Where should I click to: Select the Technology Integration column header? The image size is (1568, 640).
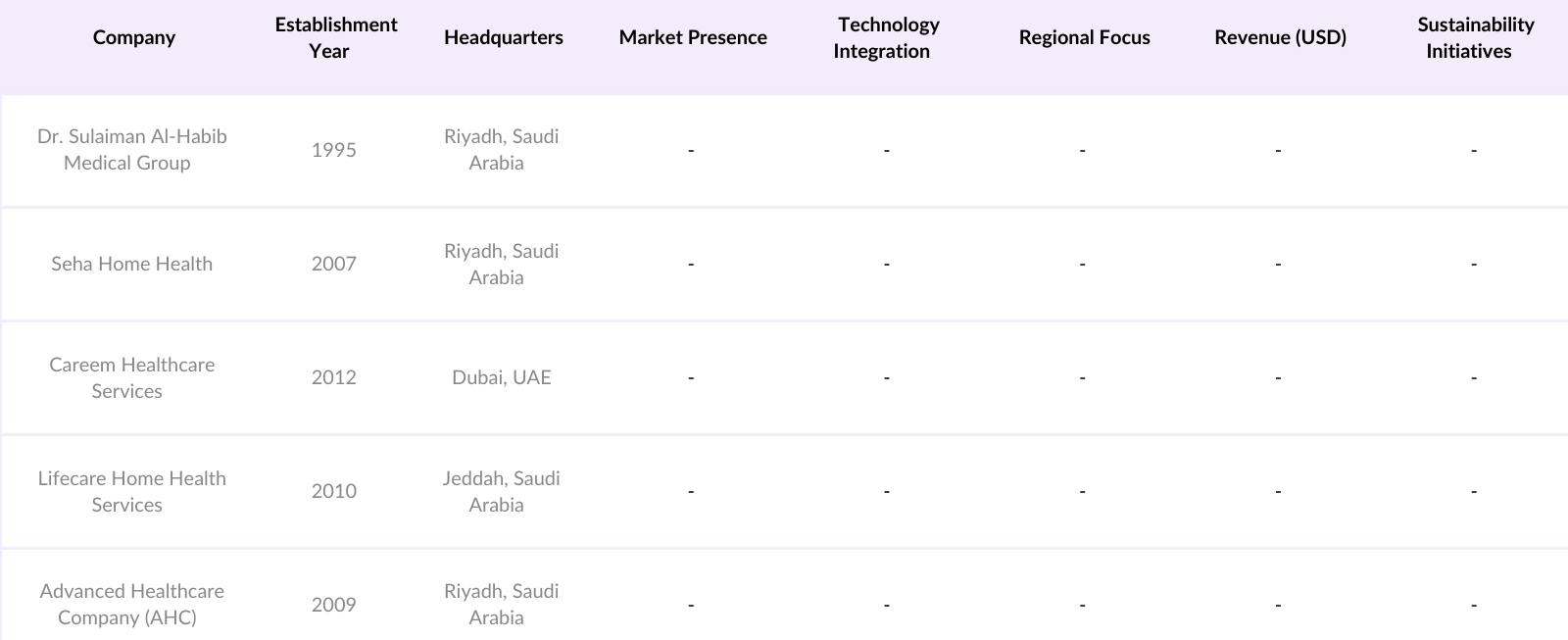pyautogui.click(x=887, y=37)
